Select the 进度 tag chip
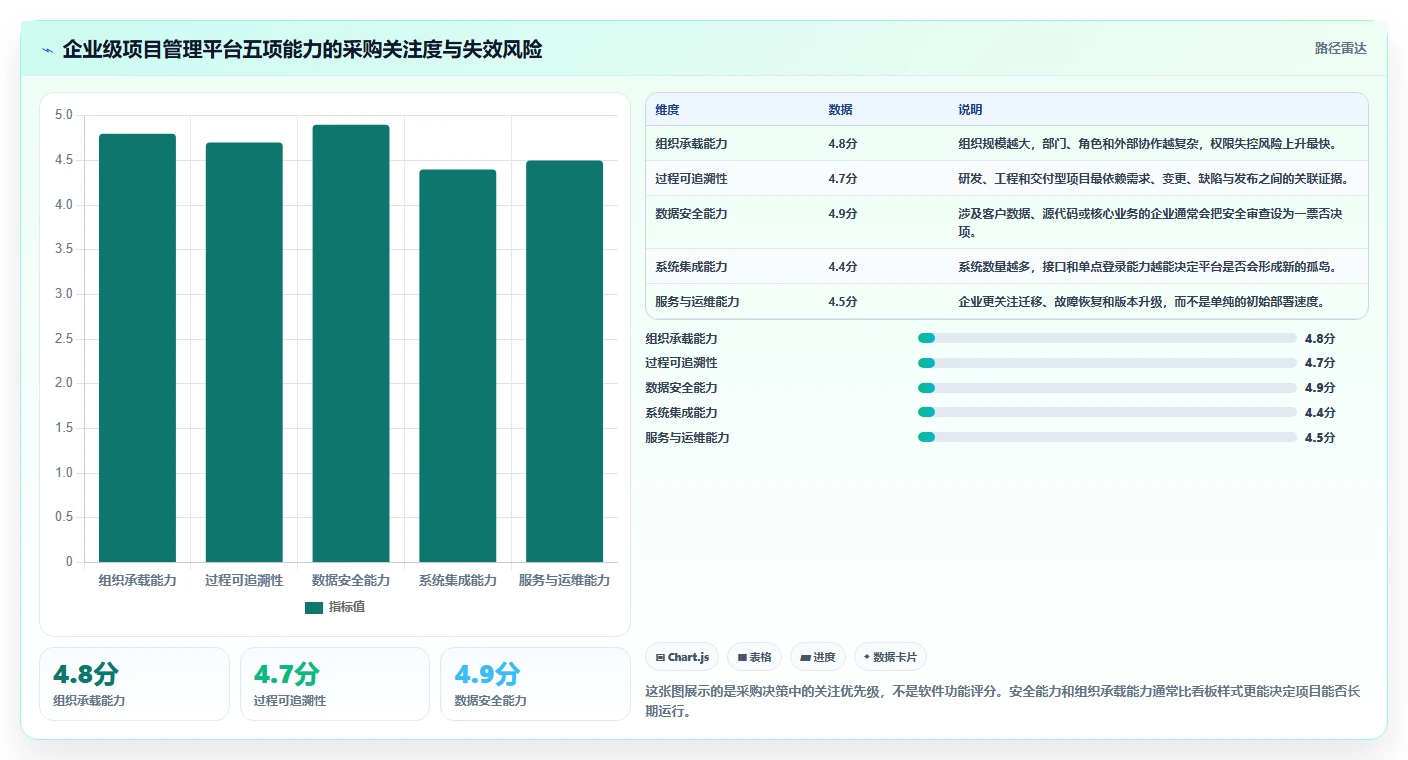The height and width of the screenshot is (760, 1408). (818, 657)
